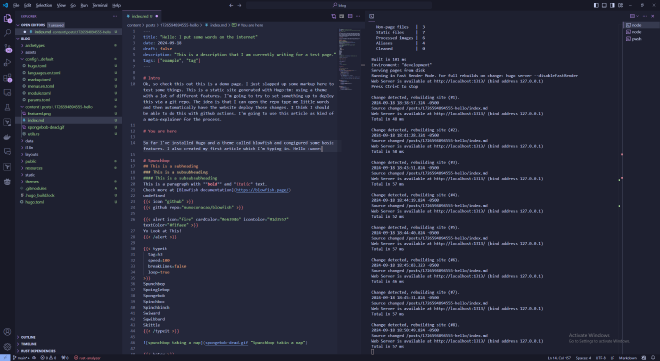Open the File menu
The width and height of the screenshot is (660, 361).
tap(16, 5)
